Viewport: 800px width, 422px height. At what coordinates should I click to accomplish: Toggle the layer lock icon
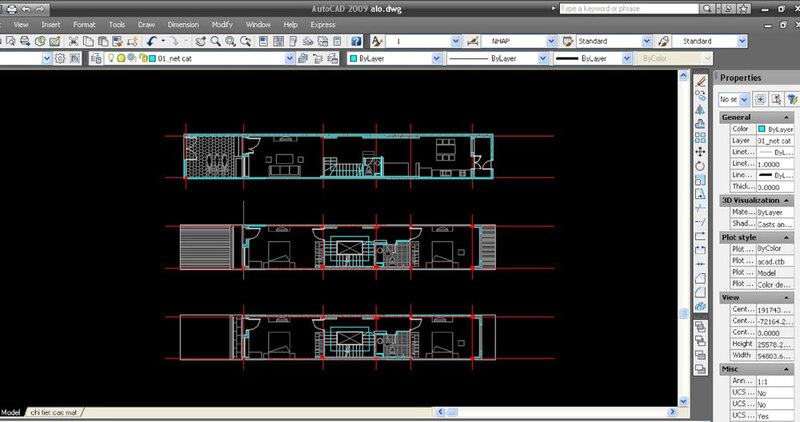pyautogui.click(x=143, y=59)
